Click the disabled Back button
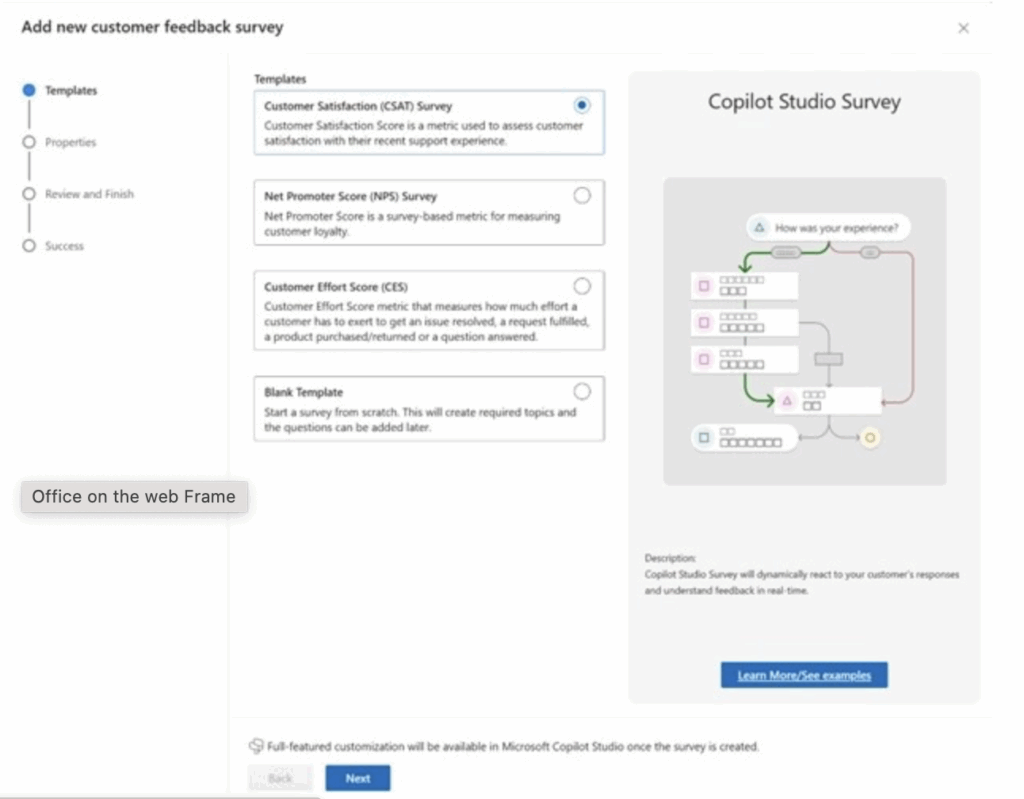Screen dimensions: 1024x799 (x=280, y=778)
